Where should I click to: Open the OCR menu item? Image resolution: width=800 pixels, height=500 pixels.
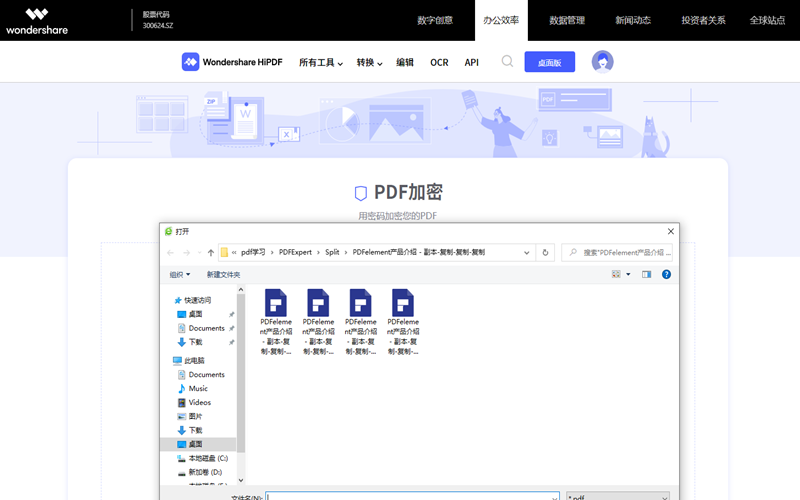[x=439, y=62]
